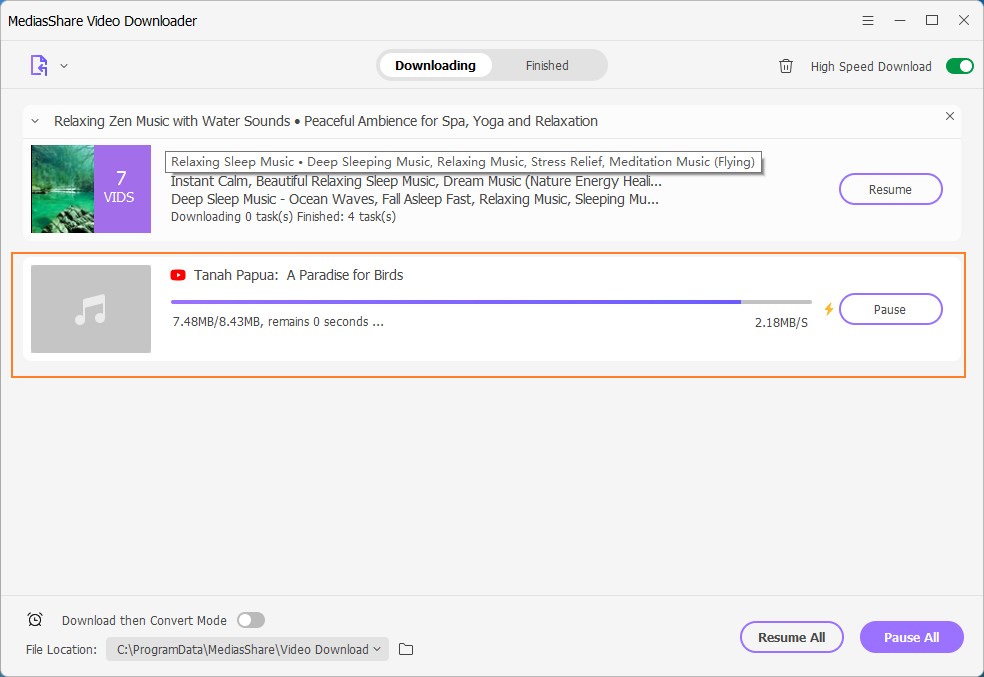
Task: Click the trash delete icon
Action: [x=786, y=66]
